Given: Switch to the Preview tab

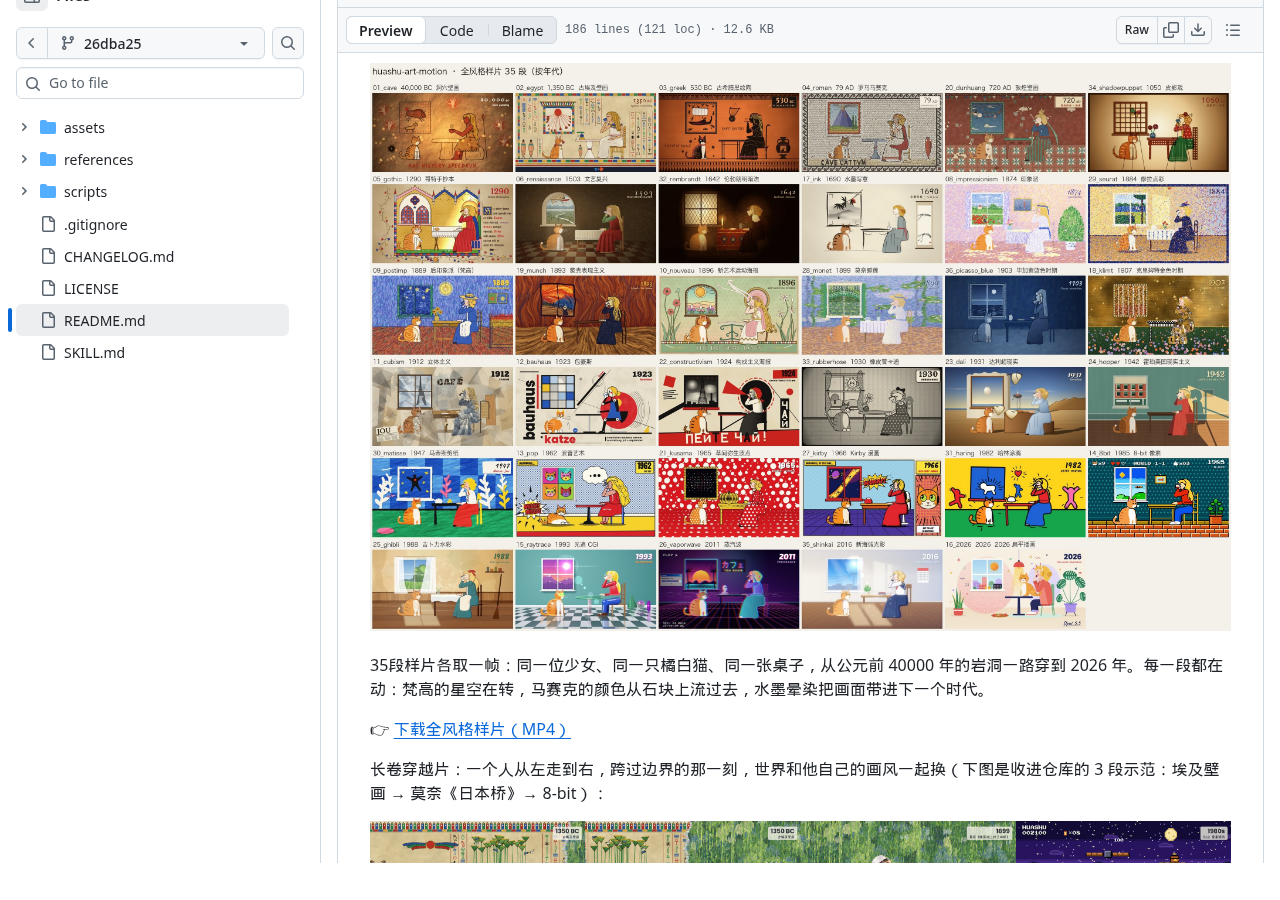Looking at the screenshot, I should point(386,30).
